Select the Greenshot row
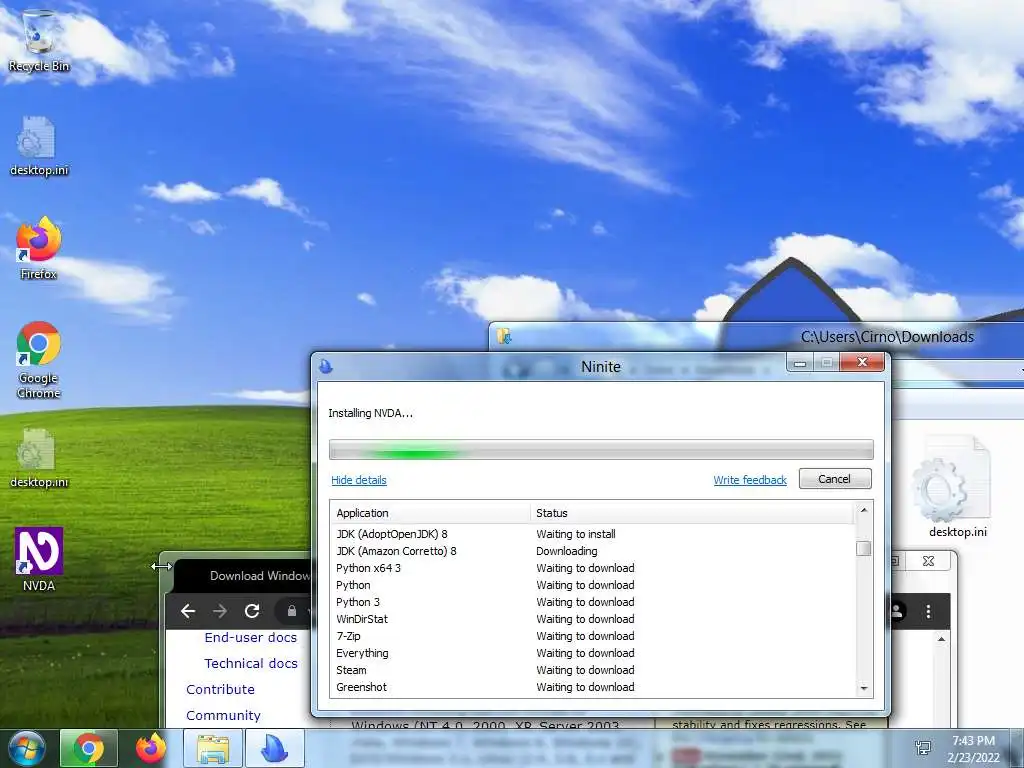The image size is (1024, 768). click(x=593, y=687)
